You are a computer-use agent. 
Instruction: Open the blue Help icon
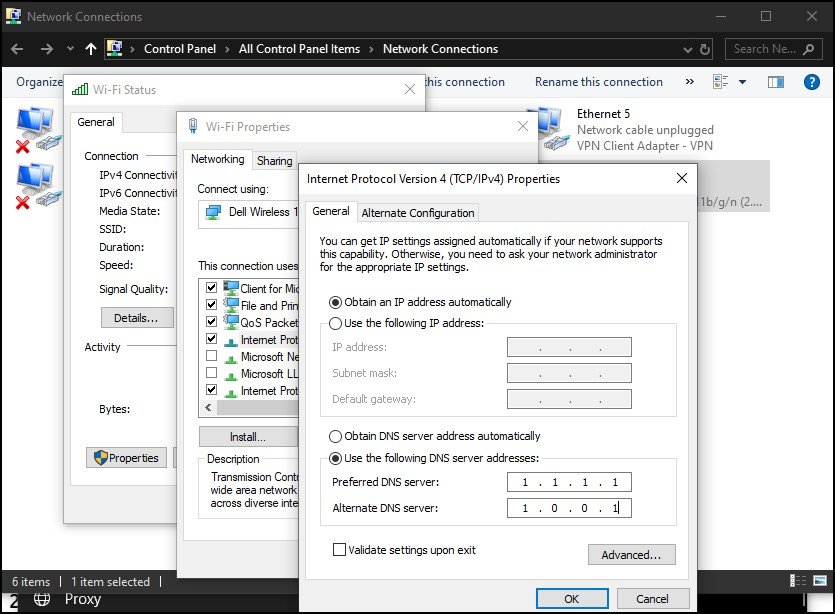[x=811, y=81]
